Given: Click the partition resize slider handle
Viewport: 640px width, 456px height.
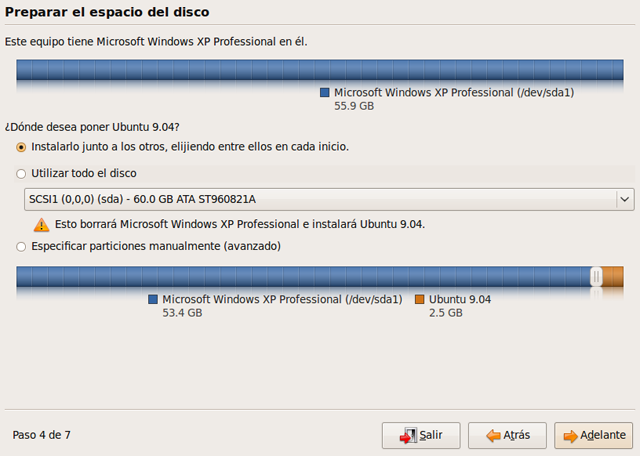Looking at the screenshot, I should pyautogui.click(x=597, y=277).
